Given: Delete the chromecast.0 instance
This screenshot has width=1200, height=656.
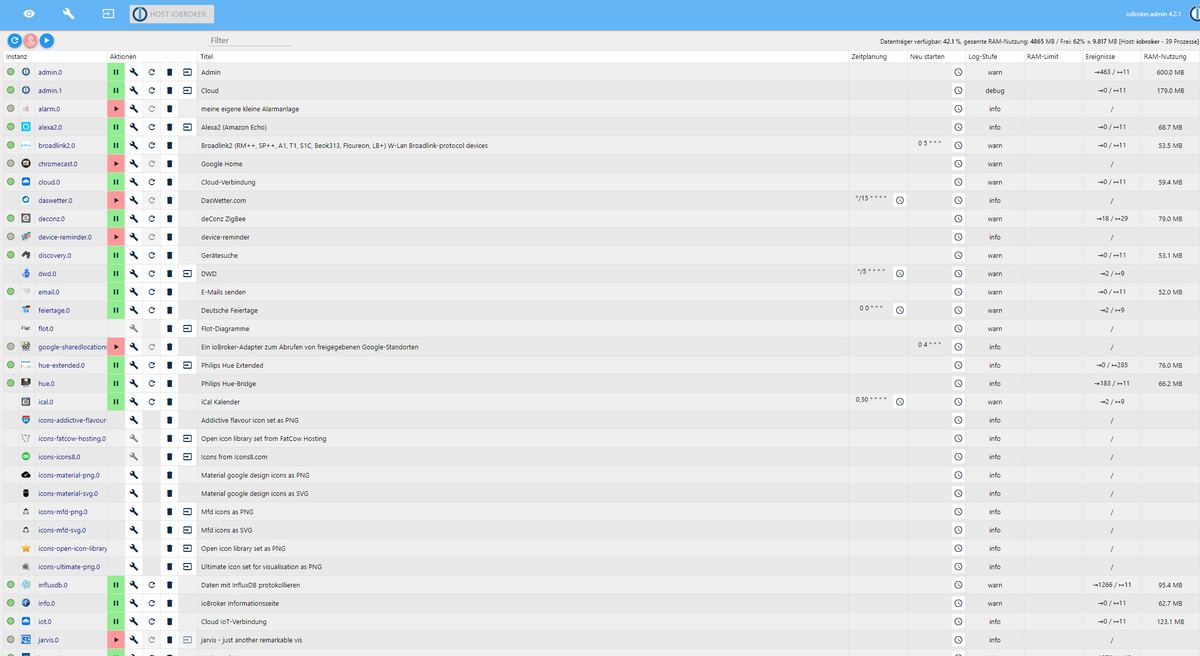Looking at the screenshot, I should coord(170,164).
